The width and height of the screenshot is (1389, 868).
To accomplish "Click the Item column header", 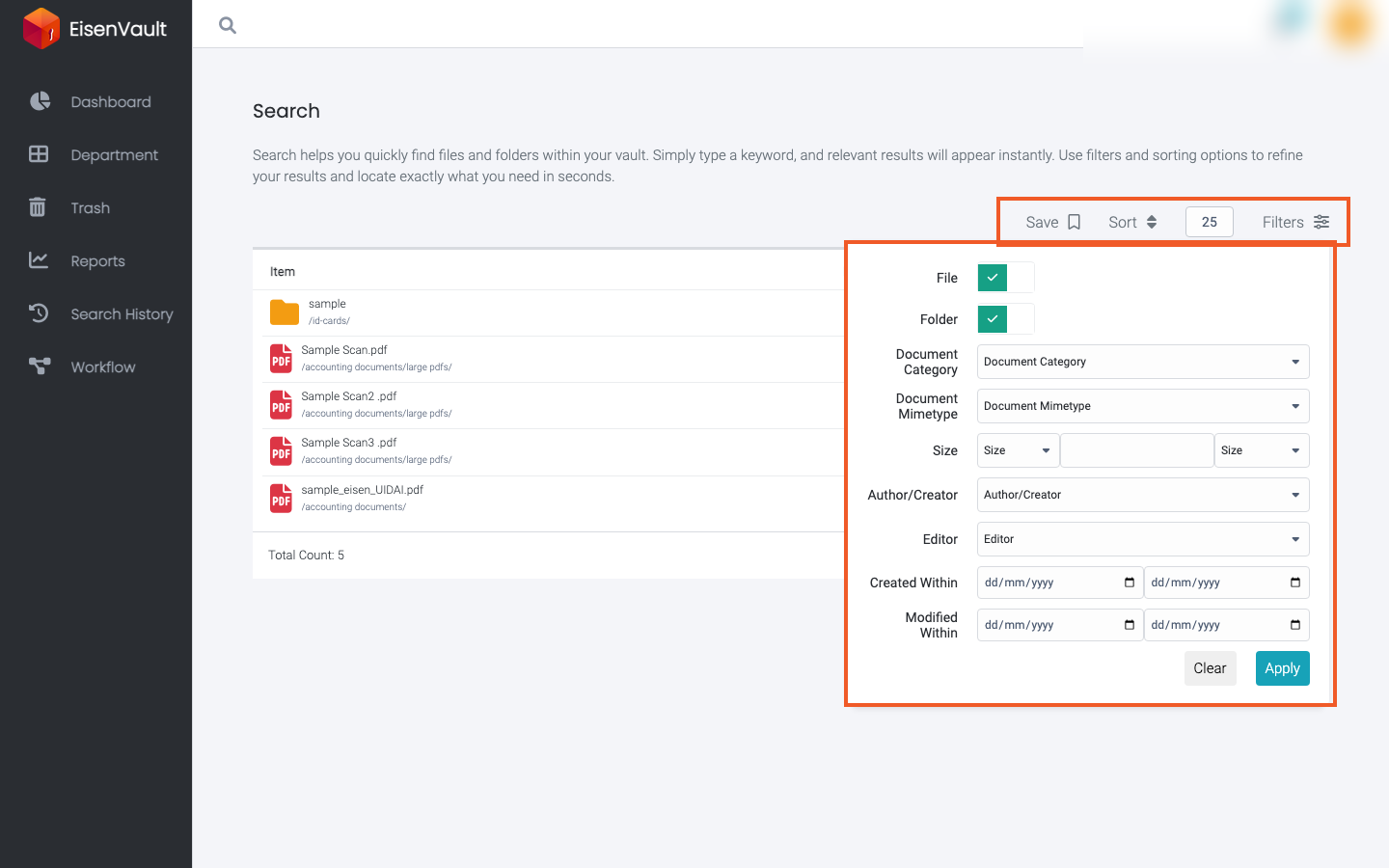I will 283,272.
